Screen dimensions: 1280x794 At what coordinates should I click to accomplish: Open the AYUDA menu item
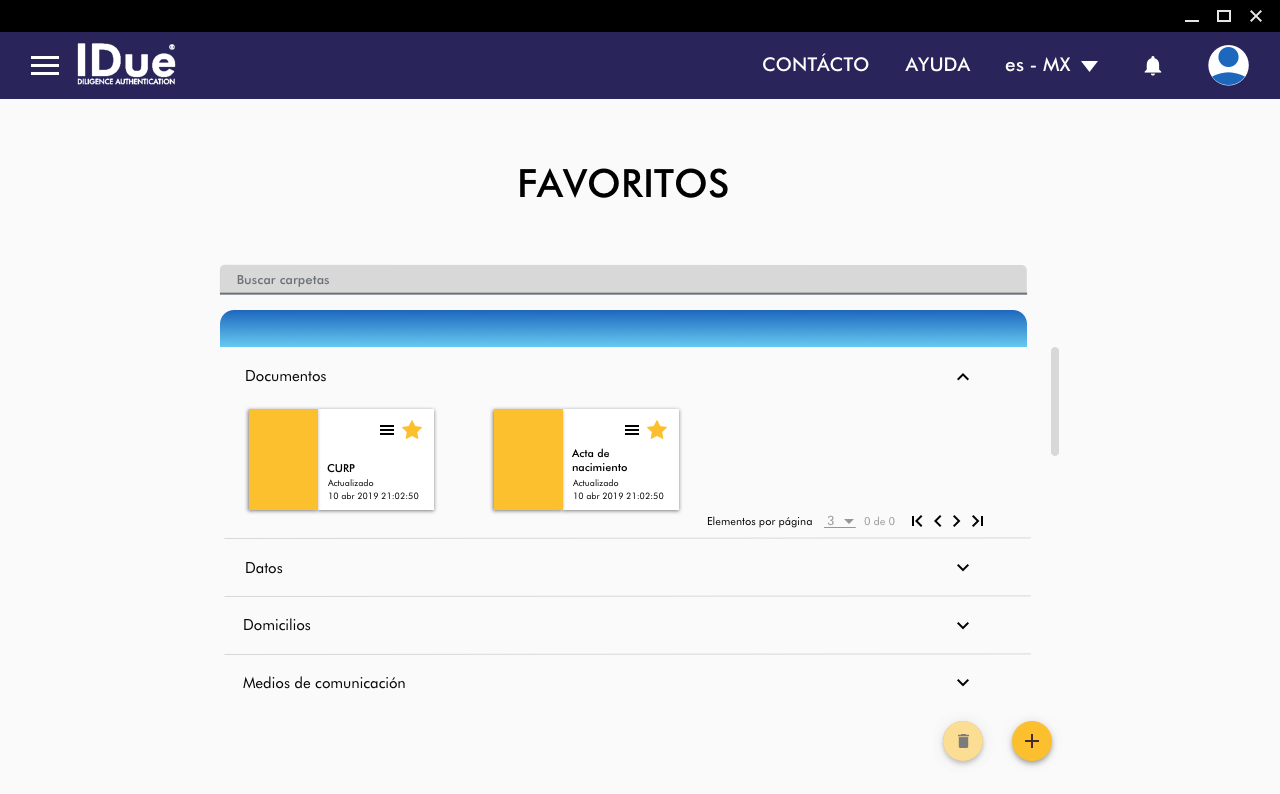click(937, 65)
